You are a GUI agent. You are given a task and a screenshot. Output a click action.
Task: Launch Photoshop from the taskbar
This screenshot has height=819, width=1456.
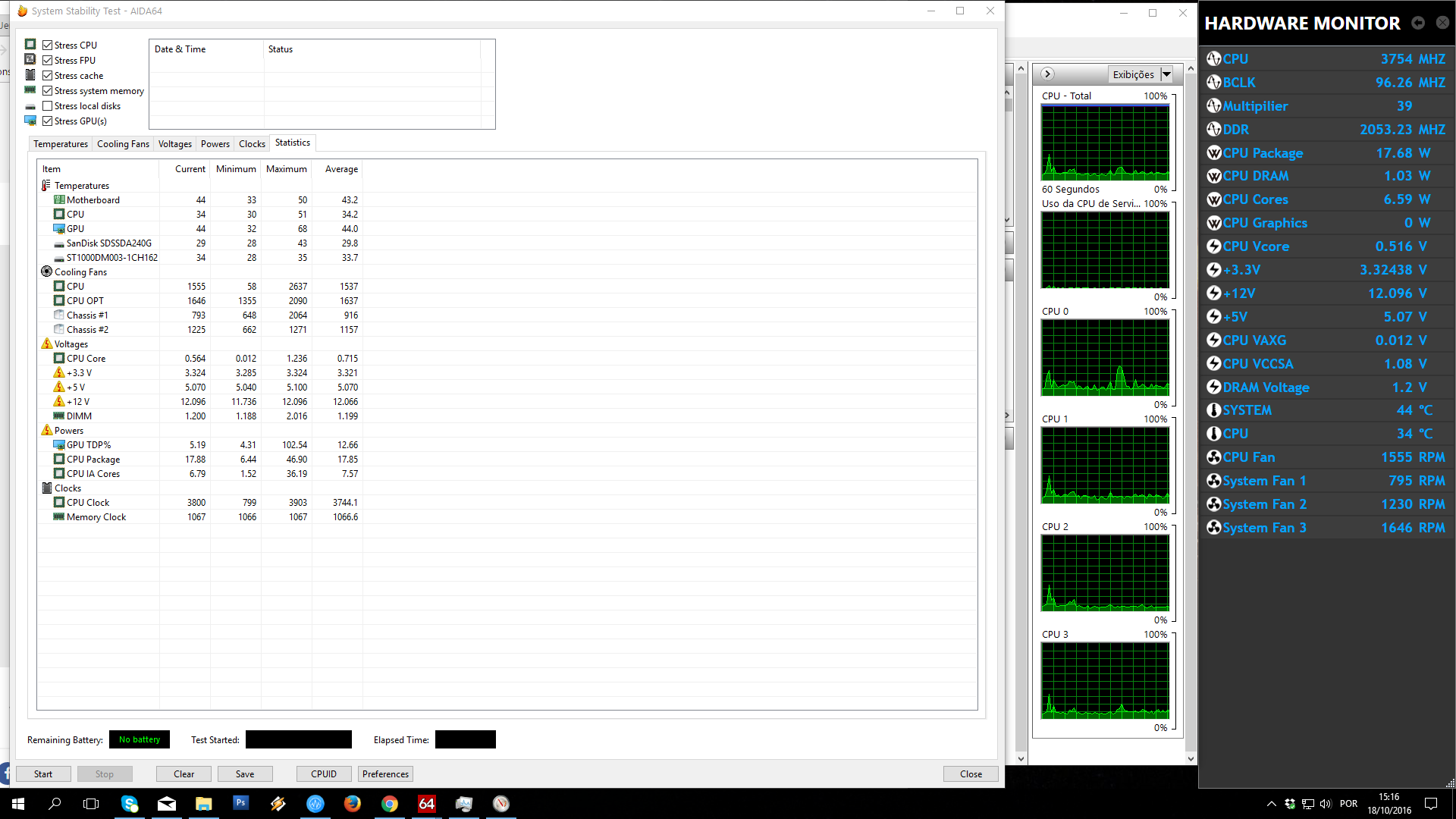tap(241, 804)
